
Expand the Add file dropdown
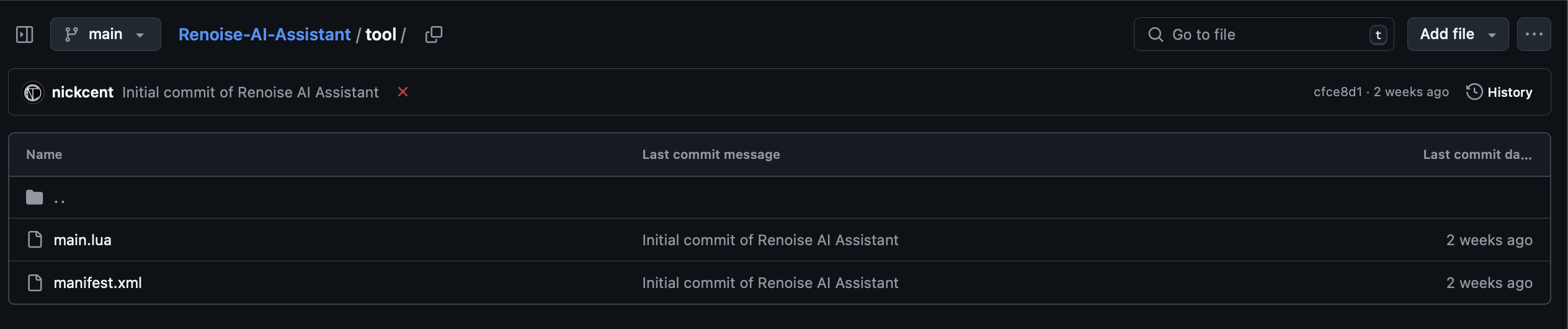[1458, 34]
